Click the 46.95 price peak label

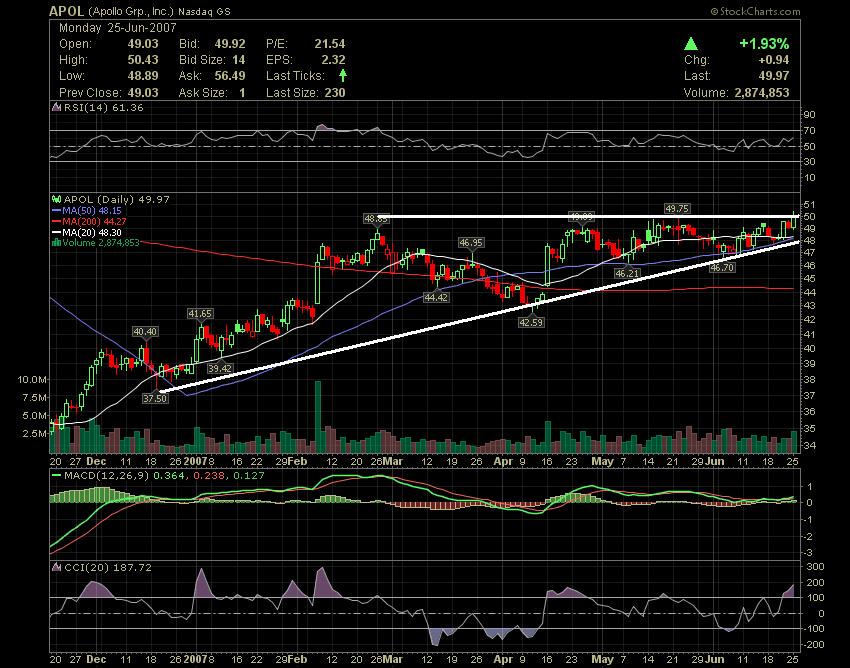pyautogui.click(x=472, y=243)
